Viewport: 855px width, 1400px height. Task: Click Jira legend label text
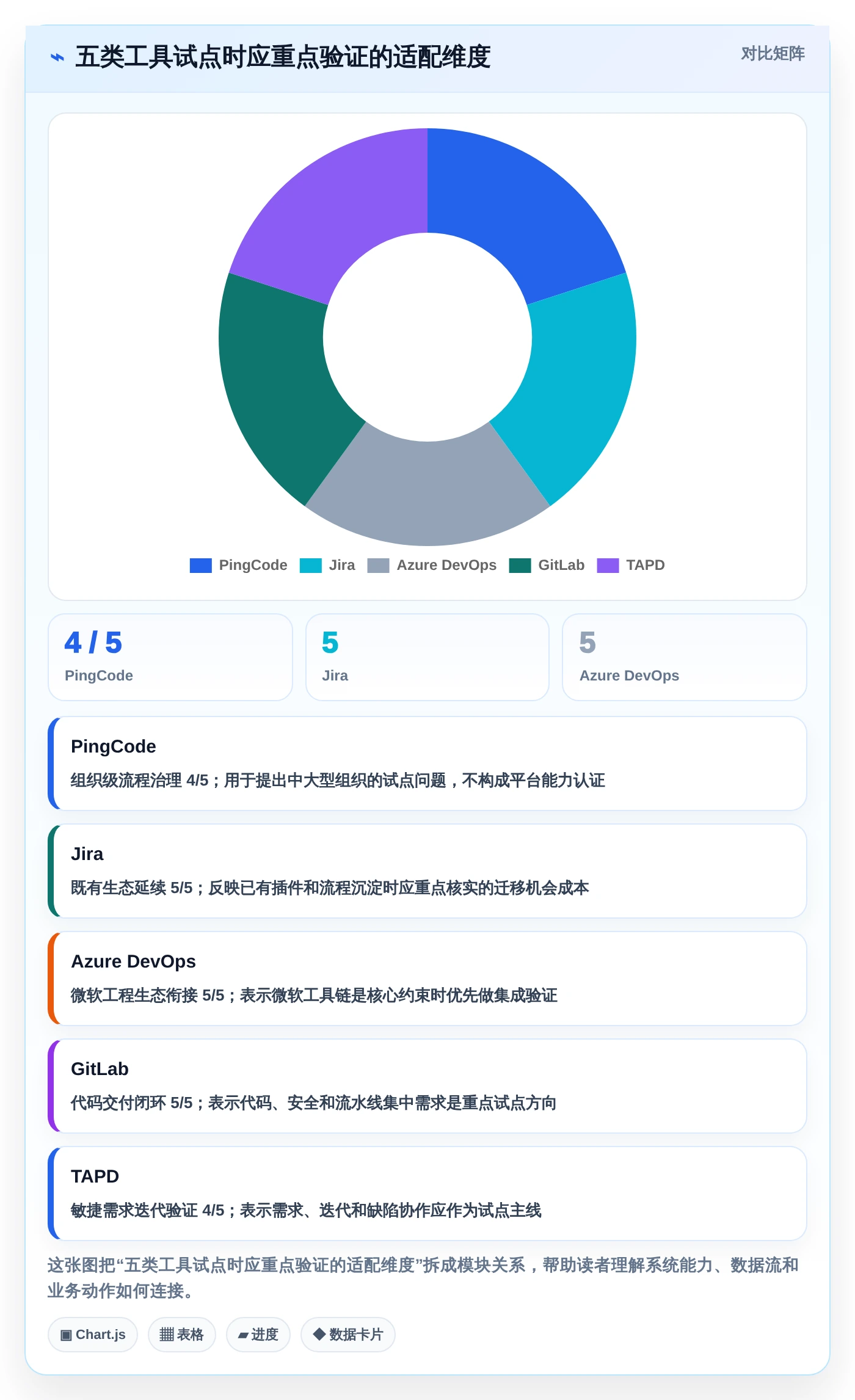[x=342, y=566]
